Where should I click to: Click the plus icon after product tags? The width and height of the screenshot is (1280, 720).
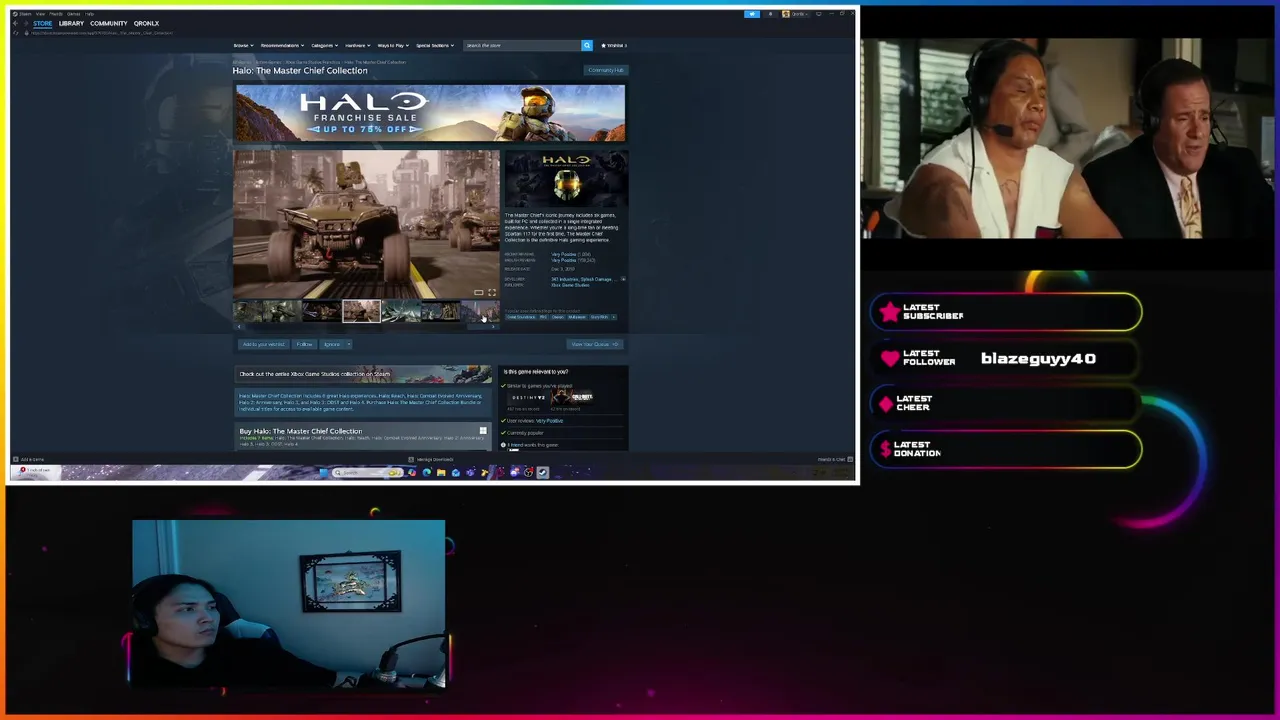614,317
